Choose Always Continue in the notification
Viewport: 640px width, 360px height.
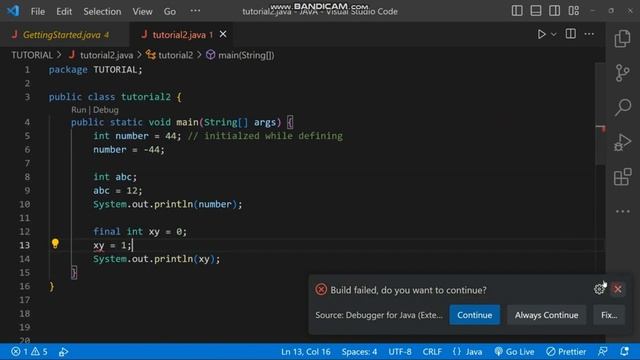coord(546,315)
